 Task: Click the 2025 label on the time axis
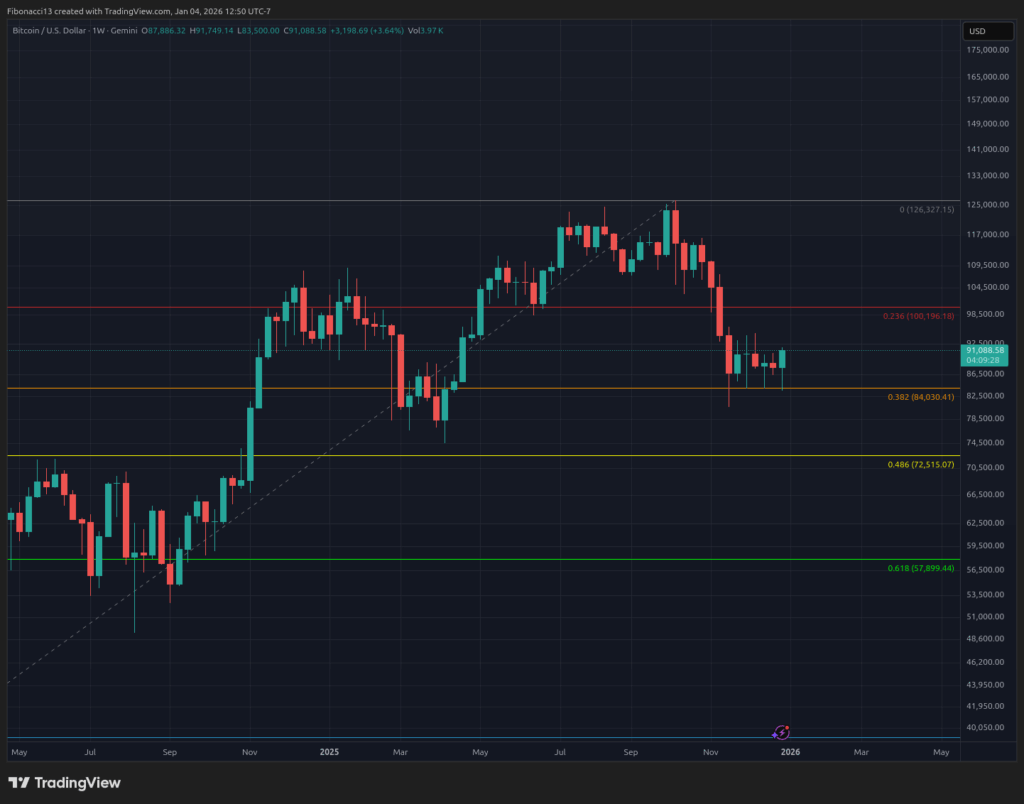tap(328, 751)
